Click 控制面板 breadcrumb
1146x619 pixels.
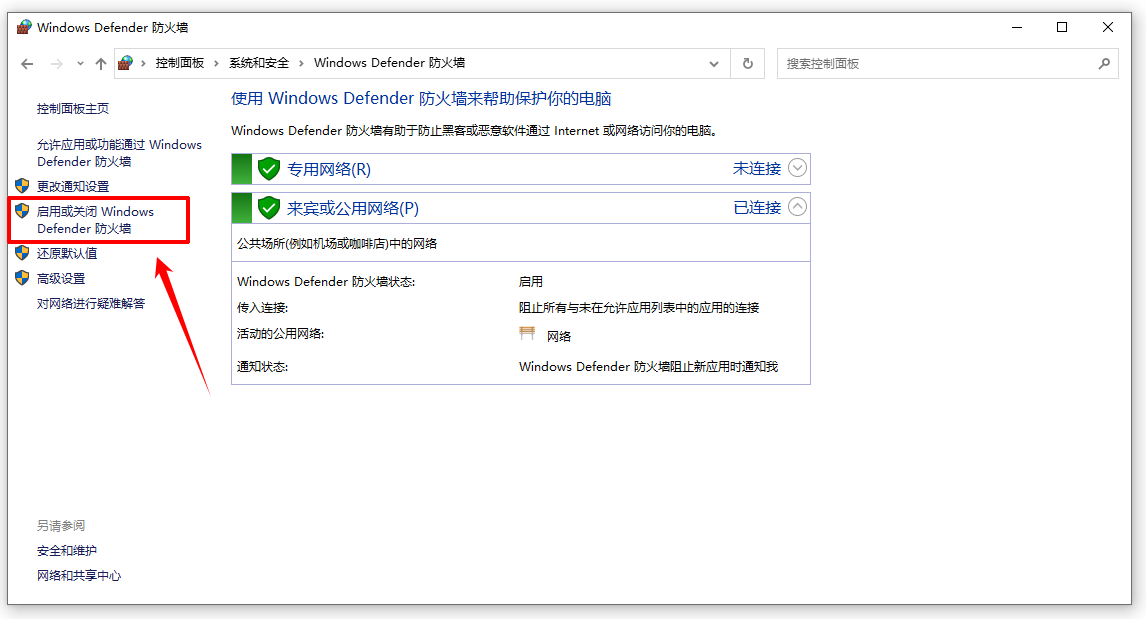[180, 63]
